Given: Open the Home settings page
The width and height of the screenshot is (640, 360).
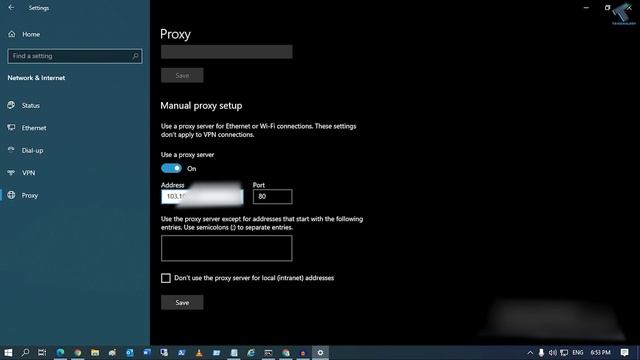Looking at the screenshot, I should pyautogui.click(x=24, y=34).
